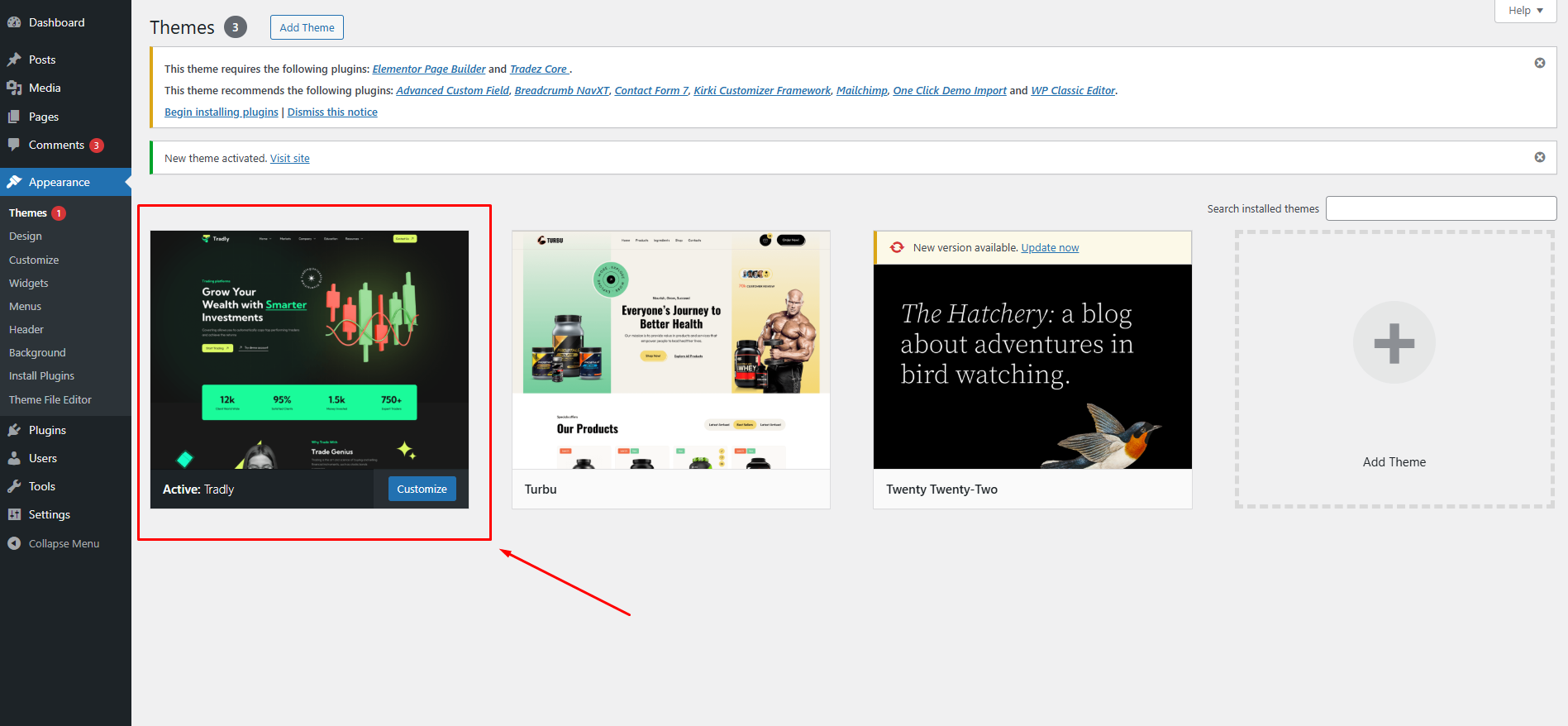Open the Advanced Custom Field link
The width and height of the screenshot is (1568, 726).
[453, 91]
